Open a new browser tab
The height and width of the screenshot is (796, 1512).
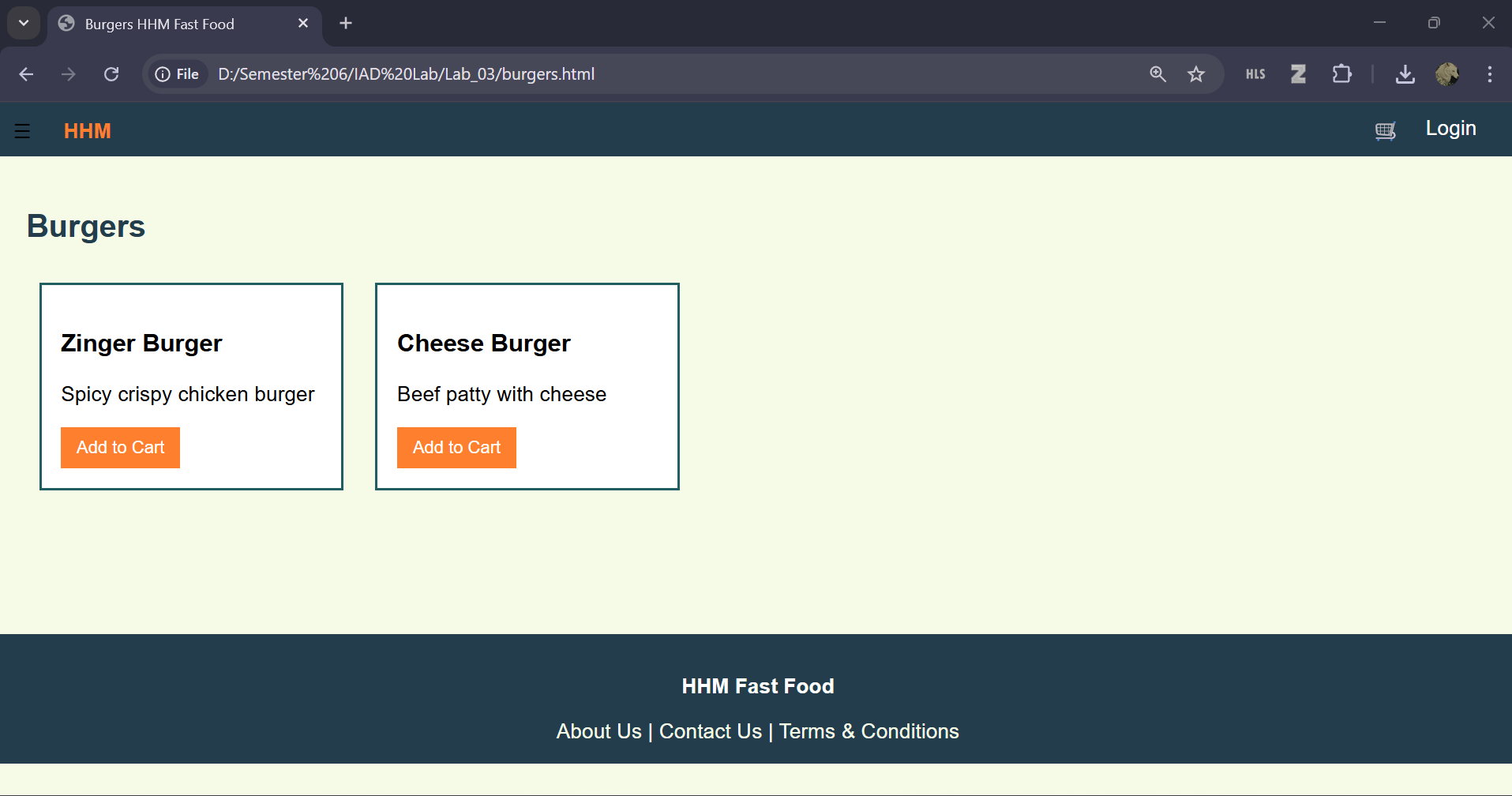click(345, 23)
